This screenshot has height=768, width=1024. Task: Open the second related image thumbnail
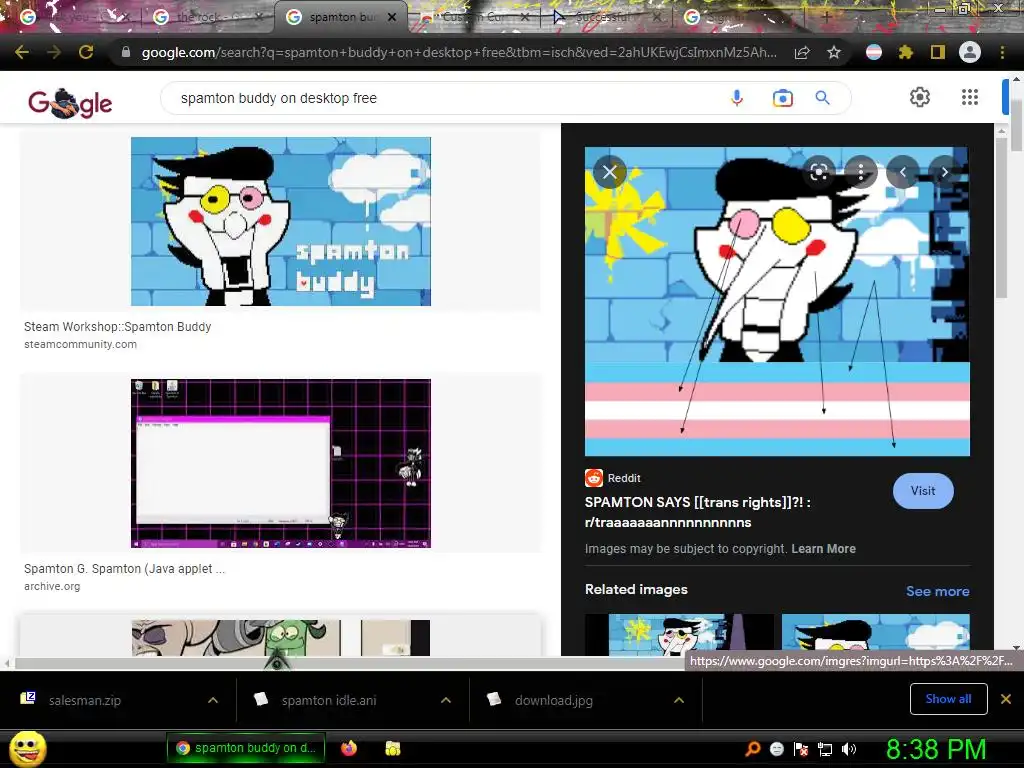click(876, 635)
